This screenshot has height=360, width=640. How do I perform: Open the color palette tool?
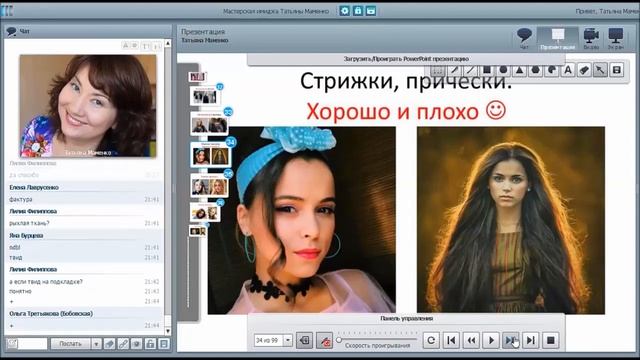[552, 70]
